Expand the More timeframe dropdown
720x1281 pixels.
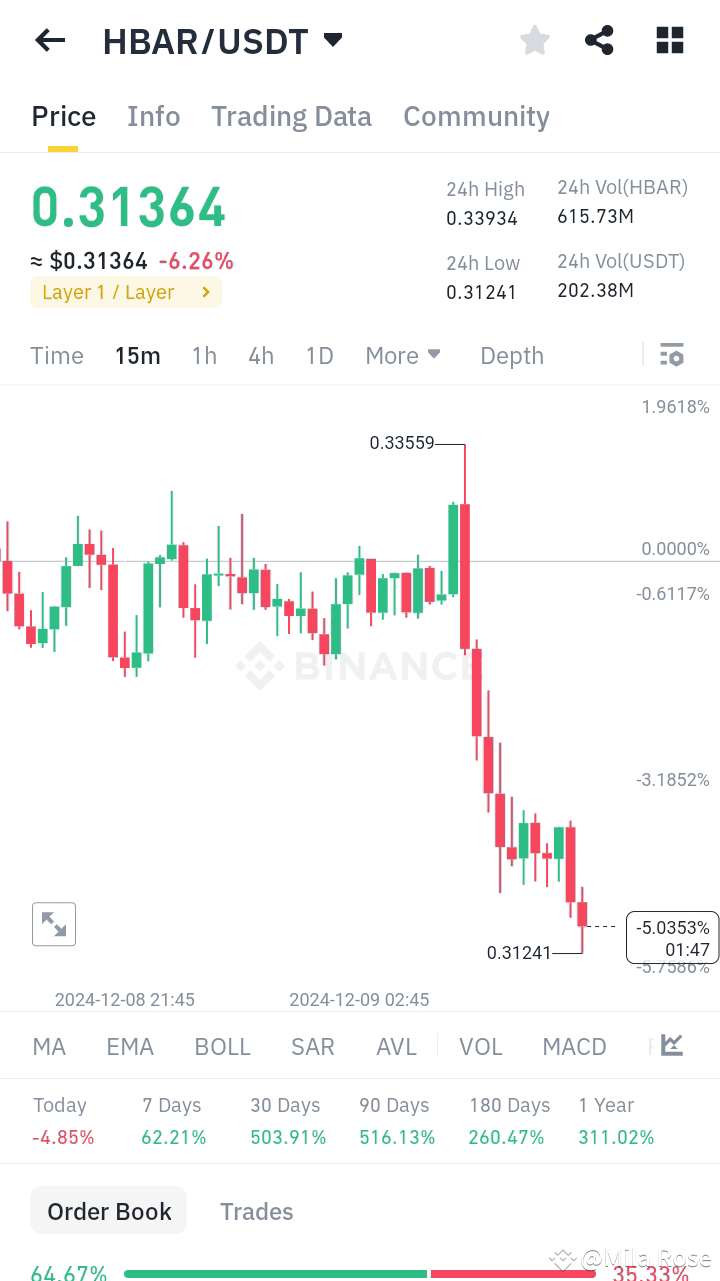[402, 355]
